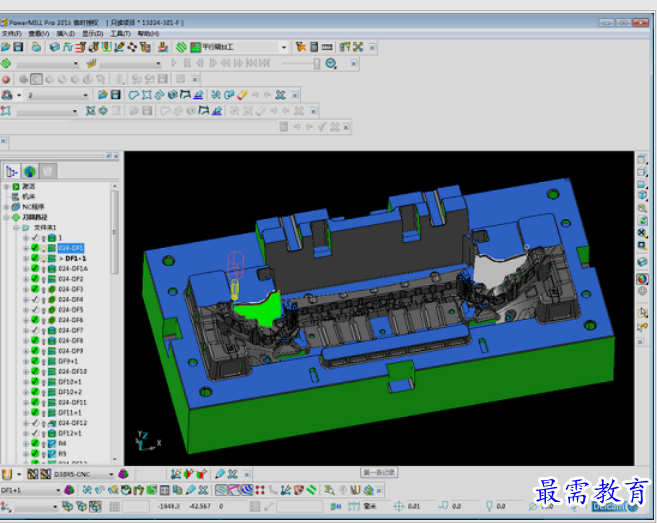Open feeds and speeds icon
Viewport: 657px width, 523px height.
coord(67,47)
